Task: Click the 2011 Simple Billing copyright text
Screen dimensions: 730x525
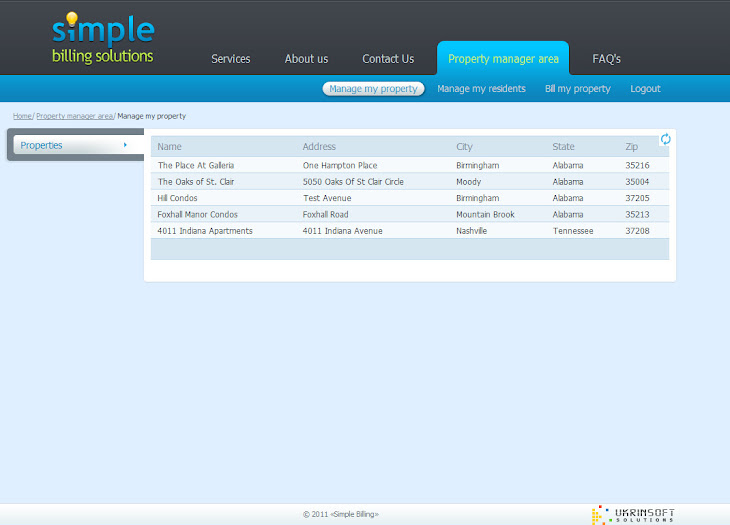Action: pos(341,514)
